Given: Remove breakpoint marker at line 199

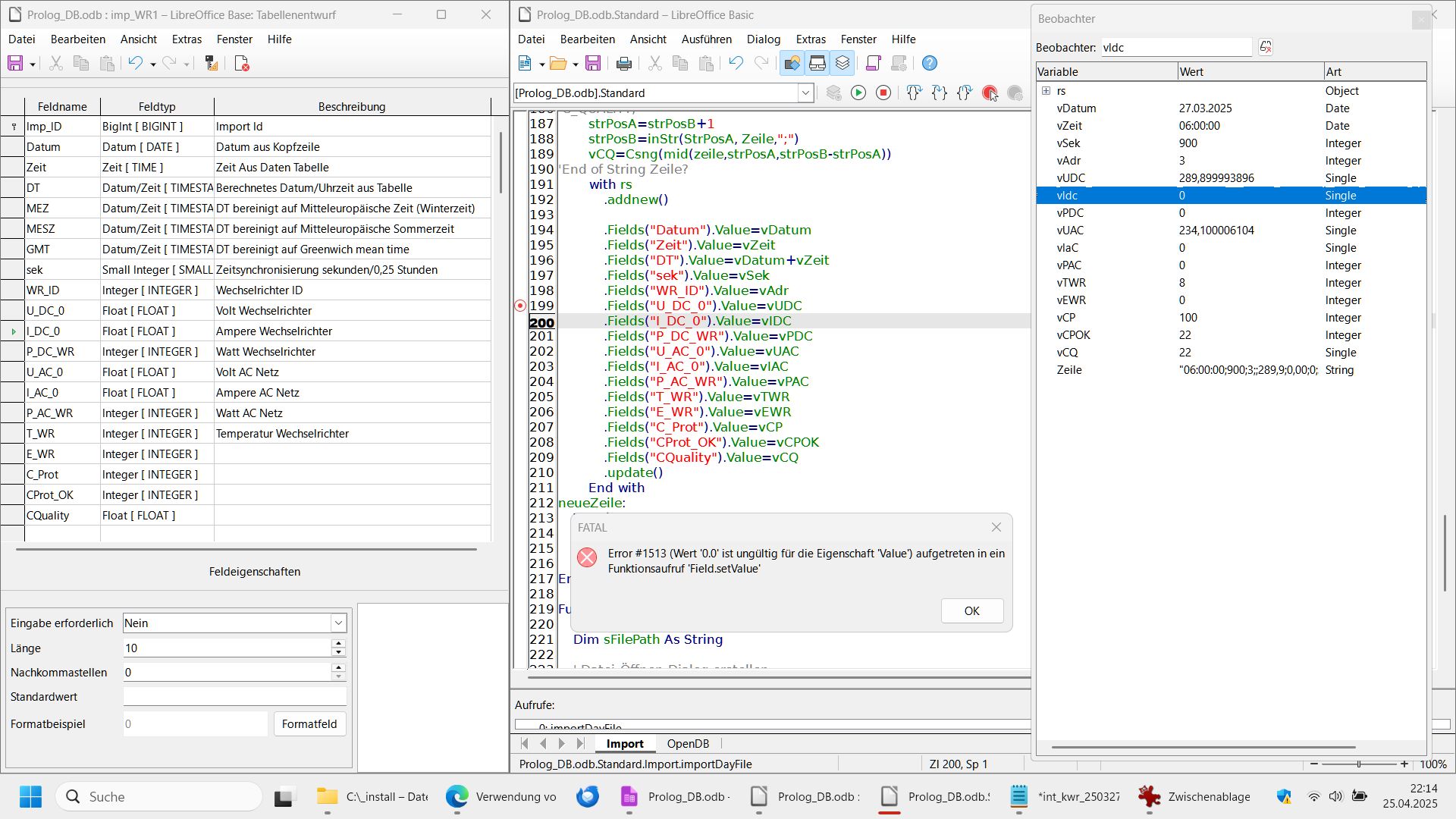Looking at the screenshot, I should click(520, 306).
